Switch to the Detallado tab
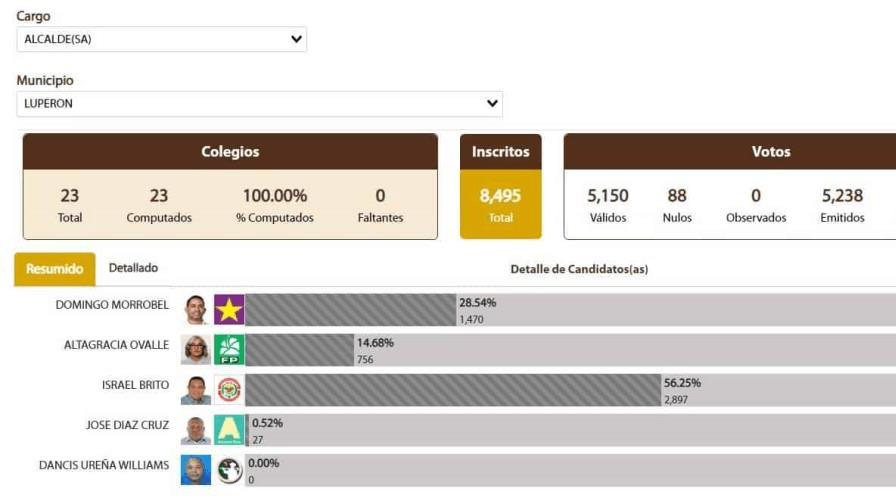 point(133,268)
